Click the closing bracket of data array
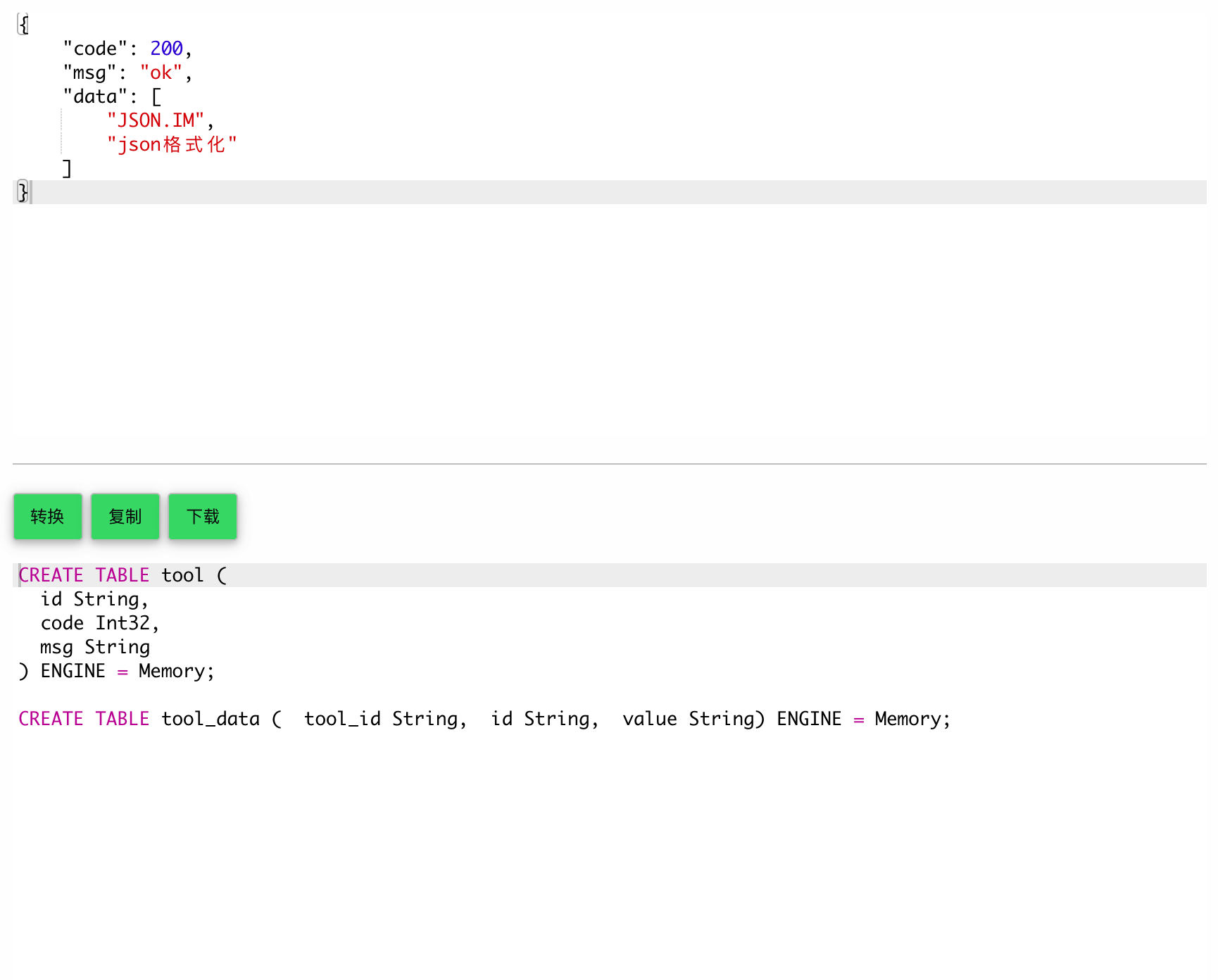This screenshot has height=980, width=1218. point(67,168)
